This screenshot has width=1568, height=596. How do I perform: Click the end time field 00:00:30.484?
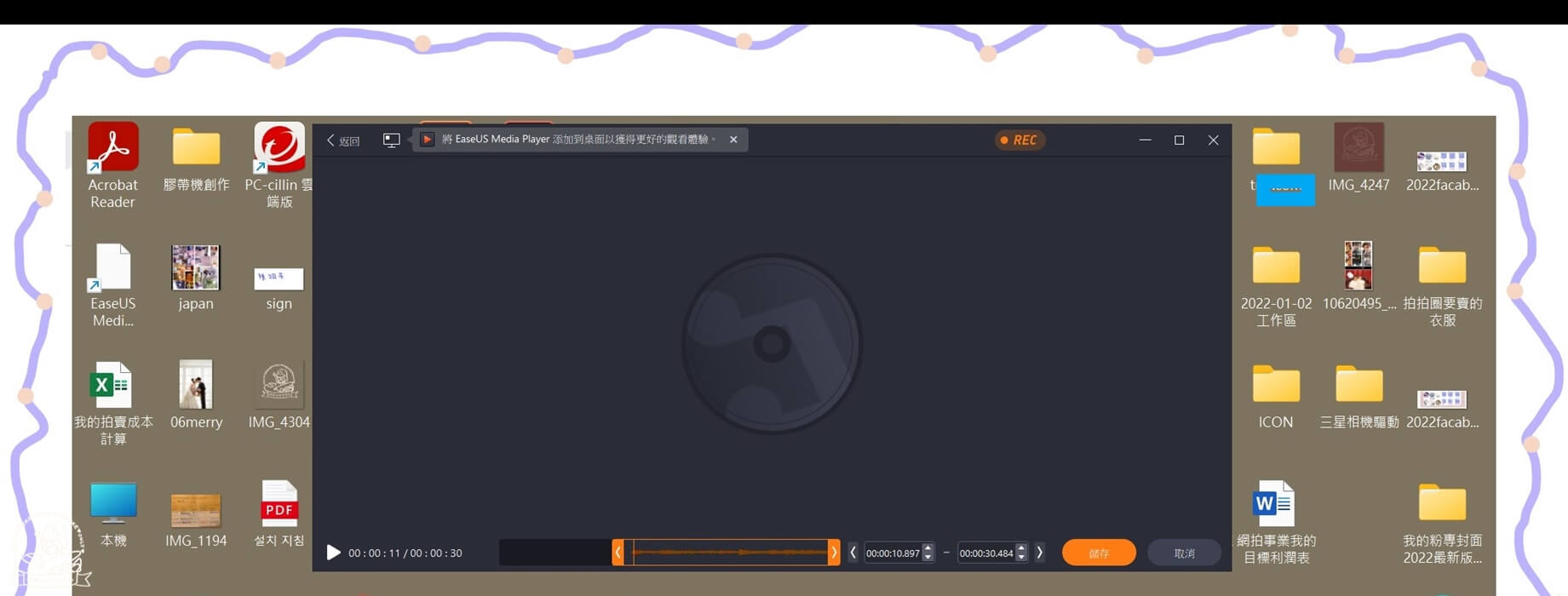point(985,553)
